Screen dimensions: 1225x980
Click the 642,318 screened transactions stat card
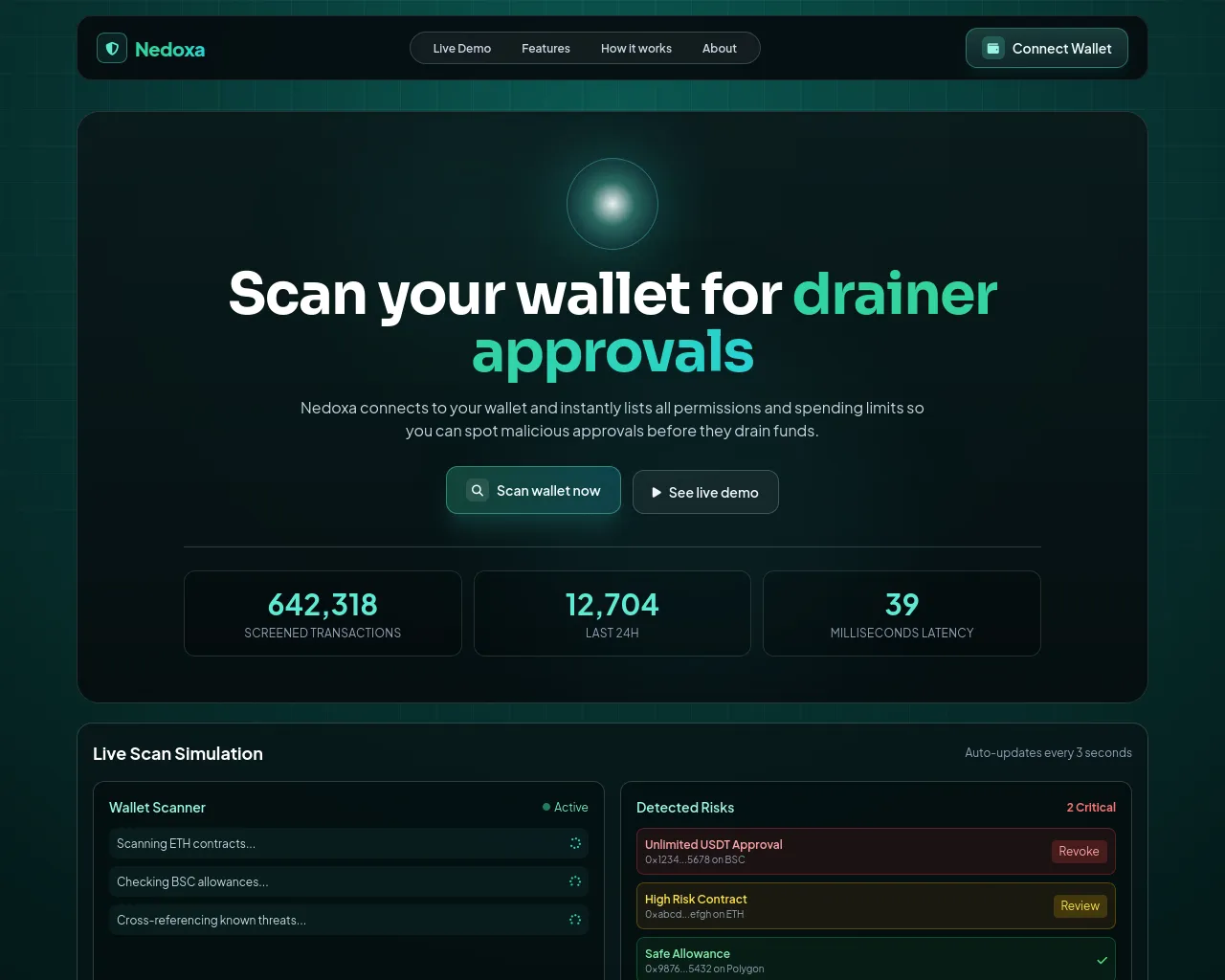[323, 613]
